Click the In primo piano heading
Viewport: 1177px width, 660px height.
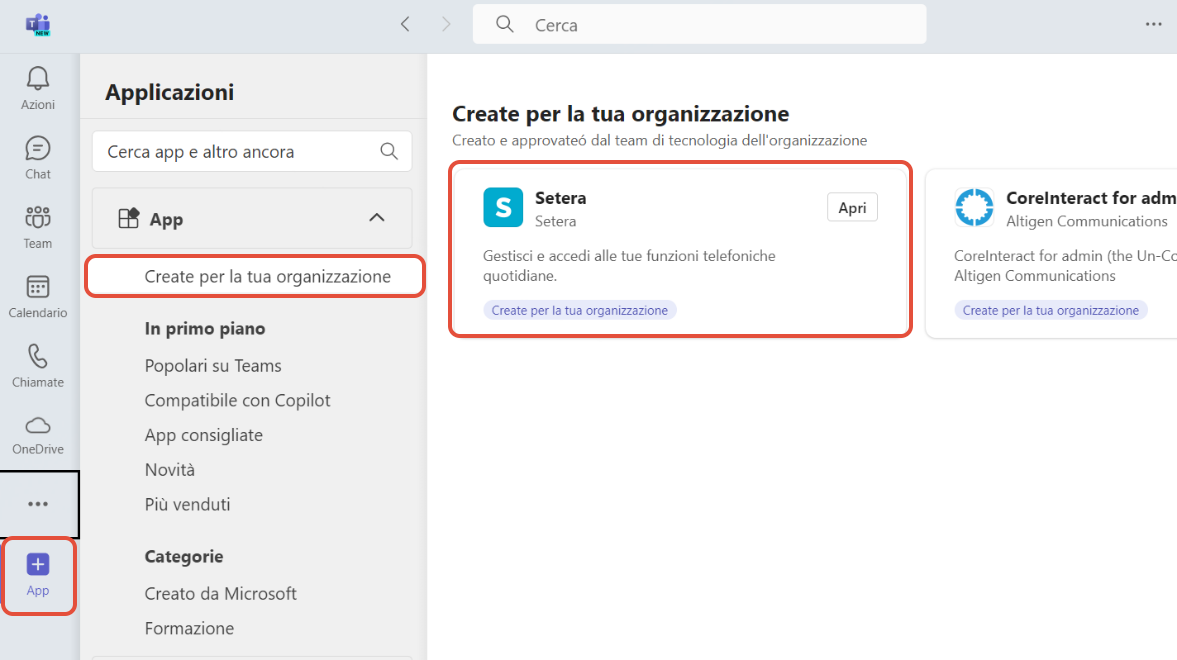click(205, 328)
